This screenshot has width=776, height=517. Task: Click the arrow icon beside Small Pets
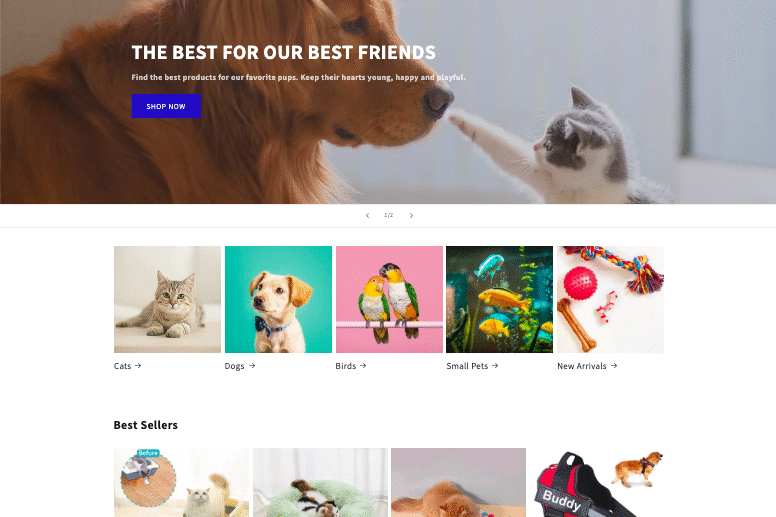[x=495, y=366]
